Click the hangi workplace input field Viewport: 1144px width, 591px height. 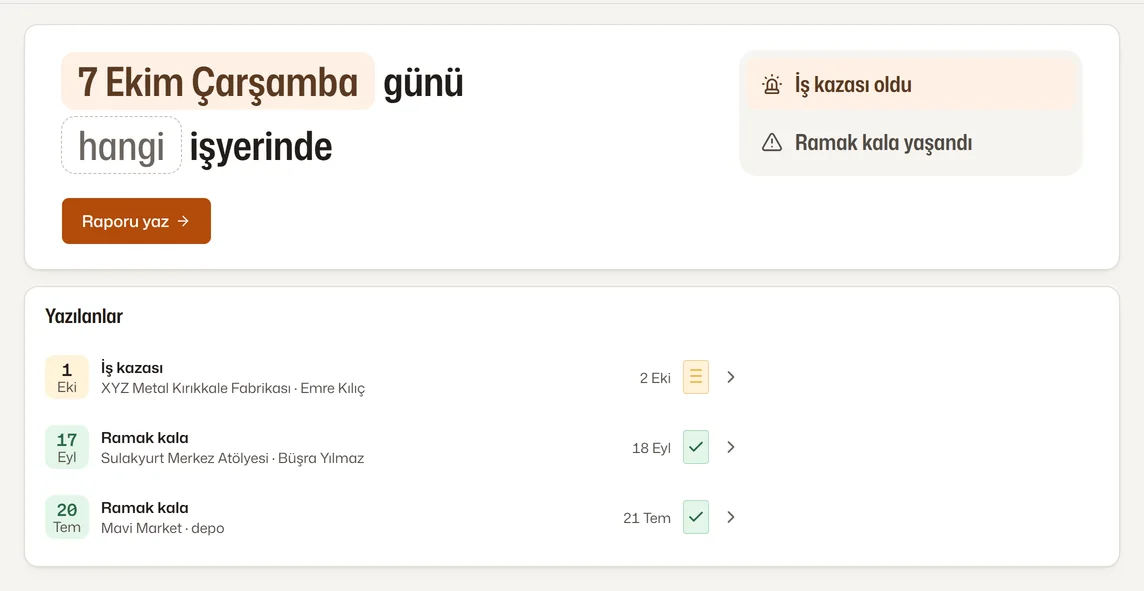point(121,145)
